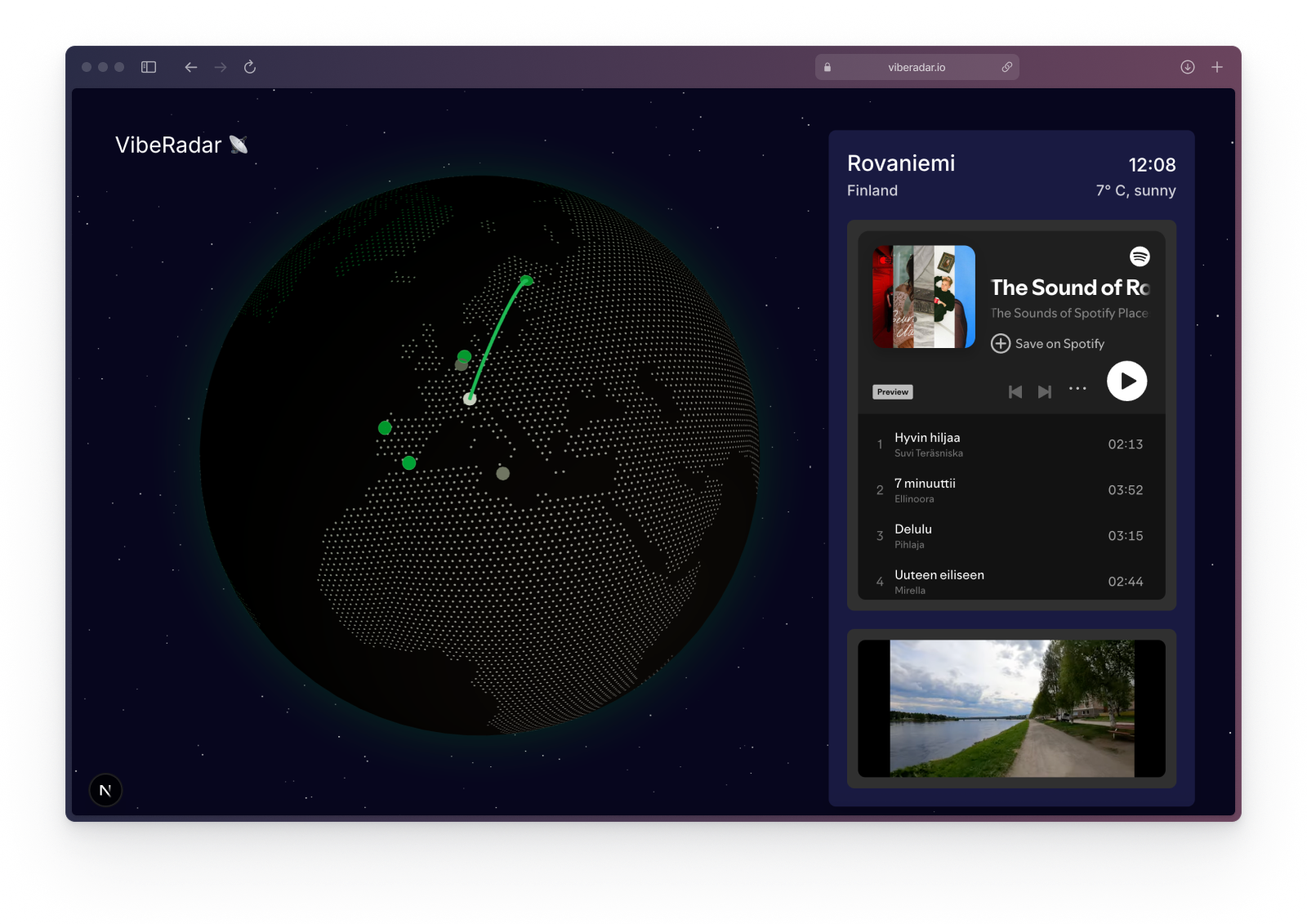Click the Rovaniemi riverside video thumbnail
The image size is (1307, 924).
point(1011,708)
